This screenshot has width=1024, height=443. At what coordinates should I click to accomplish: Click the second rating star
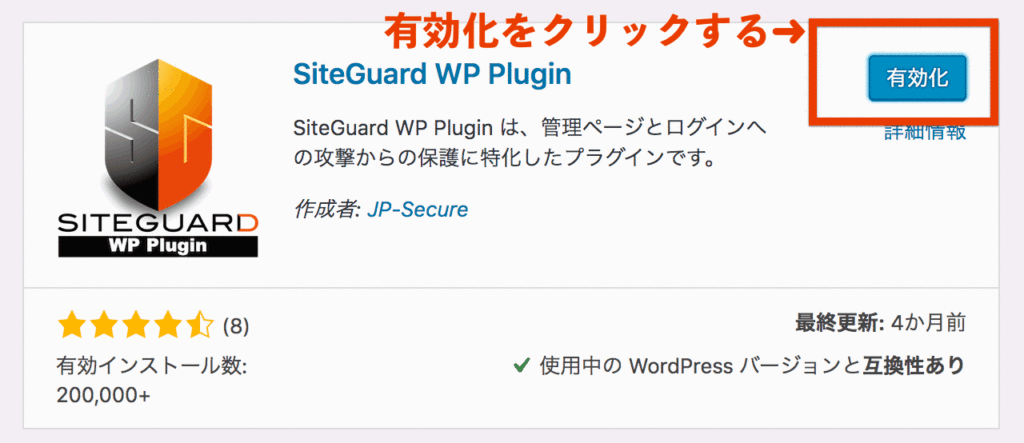click(x=103, y=325)
